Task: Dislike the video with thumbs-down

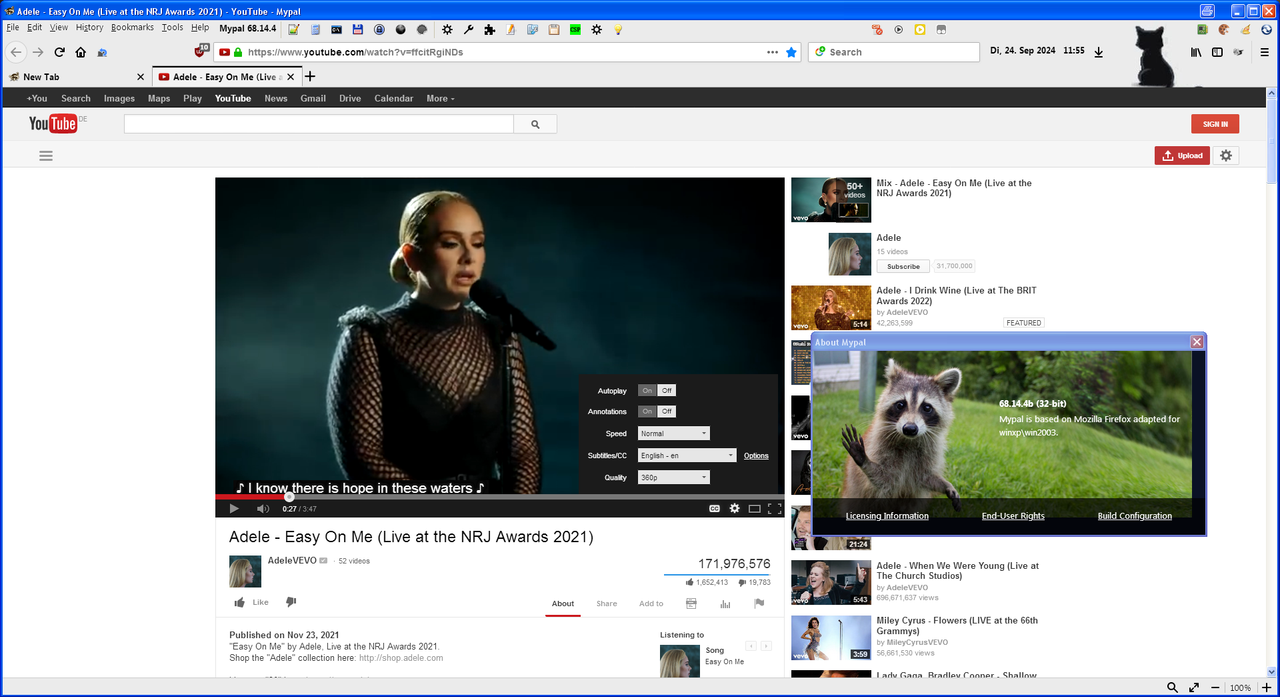Action: (x=291, y=602)
